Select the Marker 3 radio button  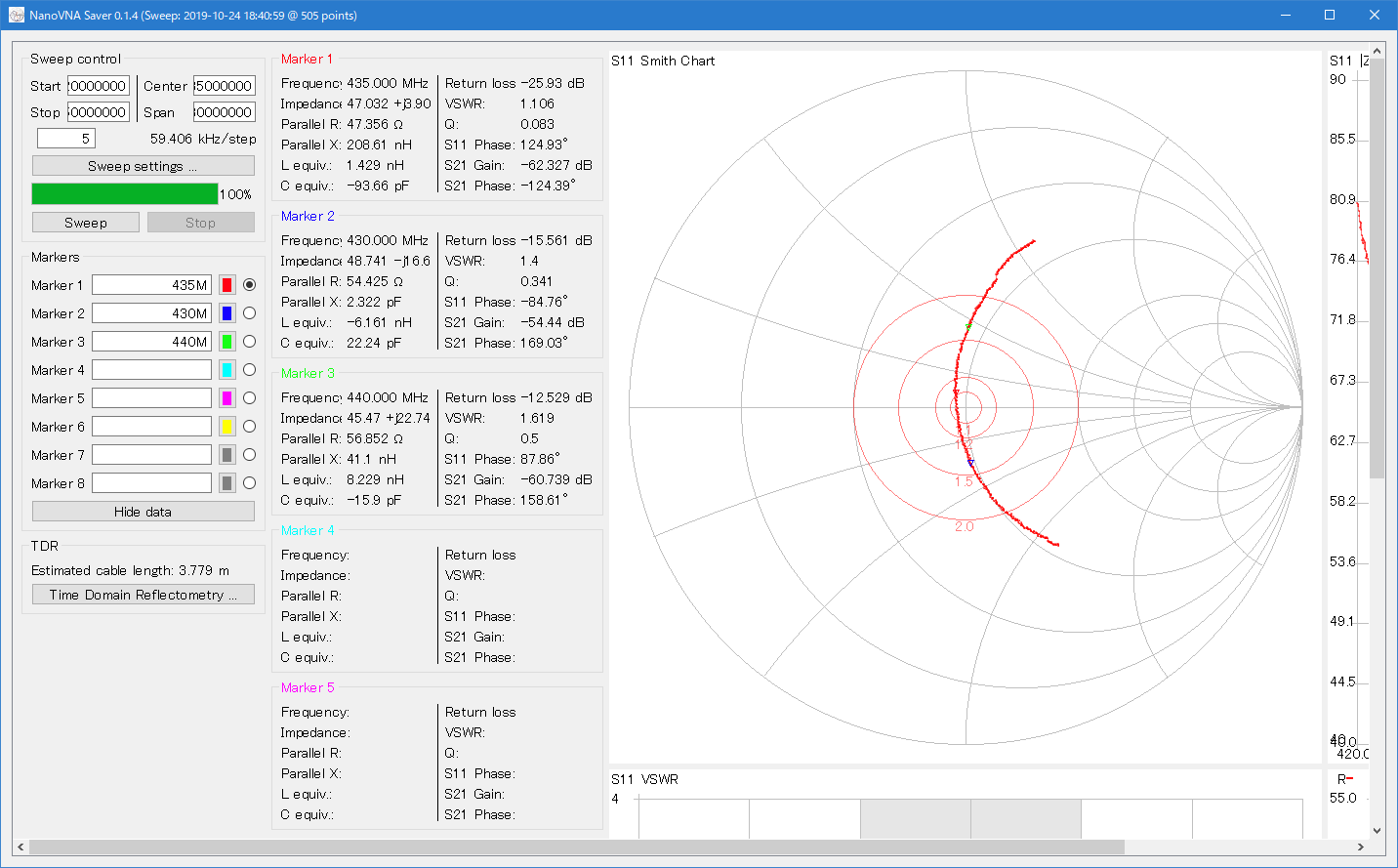click(250, 342)
